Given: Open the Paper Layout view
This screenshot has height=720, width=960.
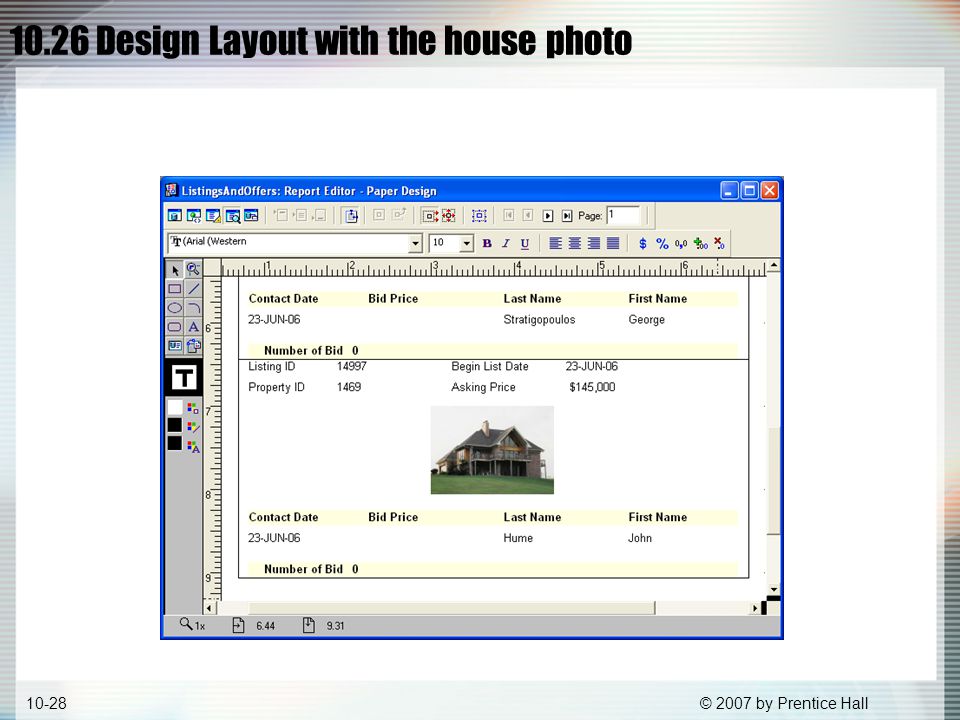Looking at the screenshot, I should pyautogui.click(x=213, y=216).
